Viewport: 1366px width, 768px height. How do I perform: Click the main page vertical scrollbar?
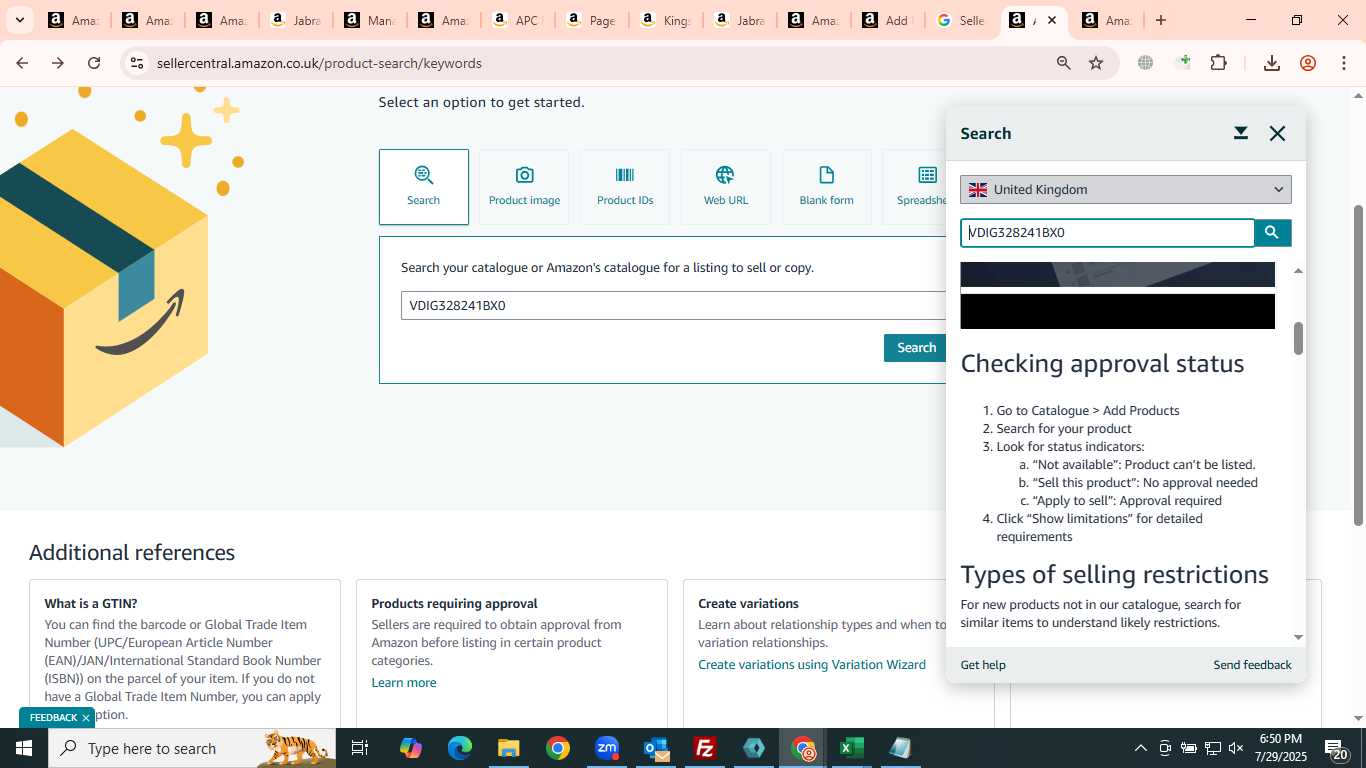pyautogui.click(x=1358, y=365)
